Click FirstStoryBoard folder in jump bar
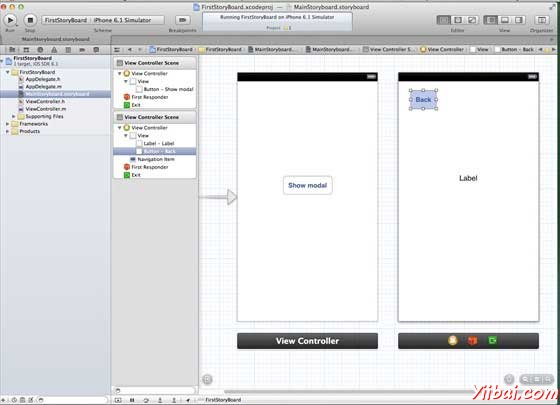Screen dimensions: 560x405 (220, 50)
